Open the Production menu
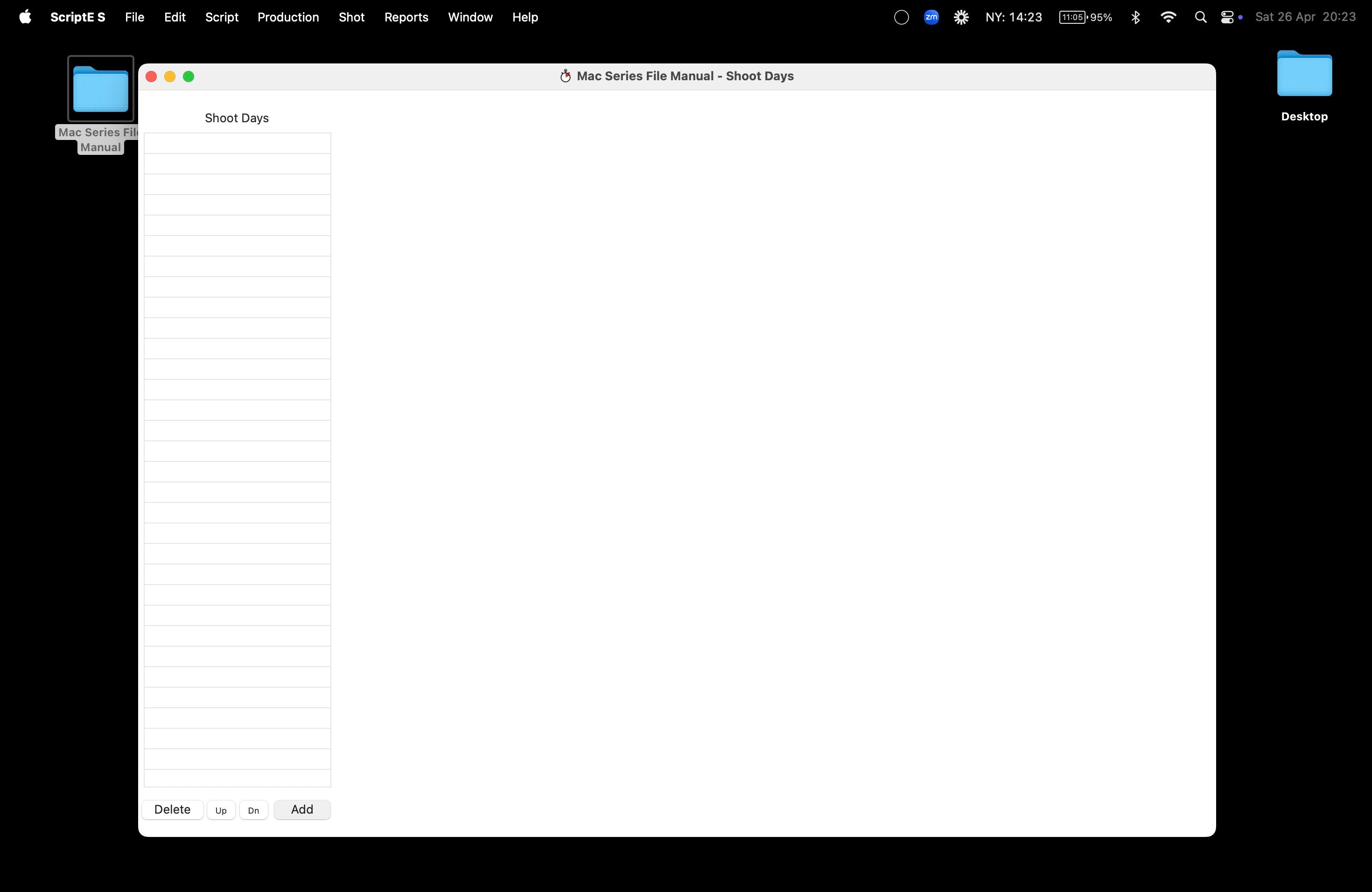 [287, 17]
